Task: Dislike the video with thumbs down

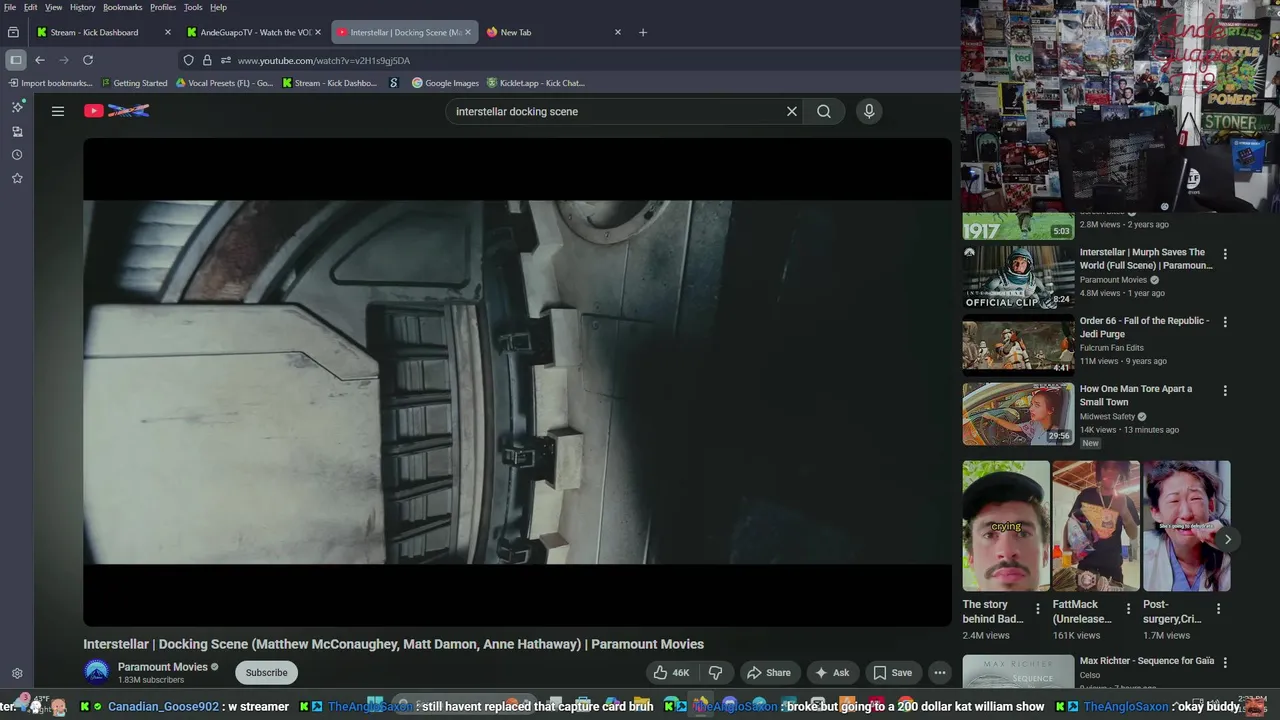Action: (x=716, y=673)
